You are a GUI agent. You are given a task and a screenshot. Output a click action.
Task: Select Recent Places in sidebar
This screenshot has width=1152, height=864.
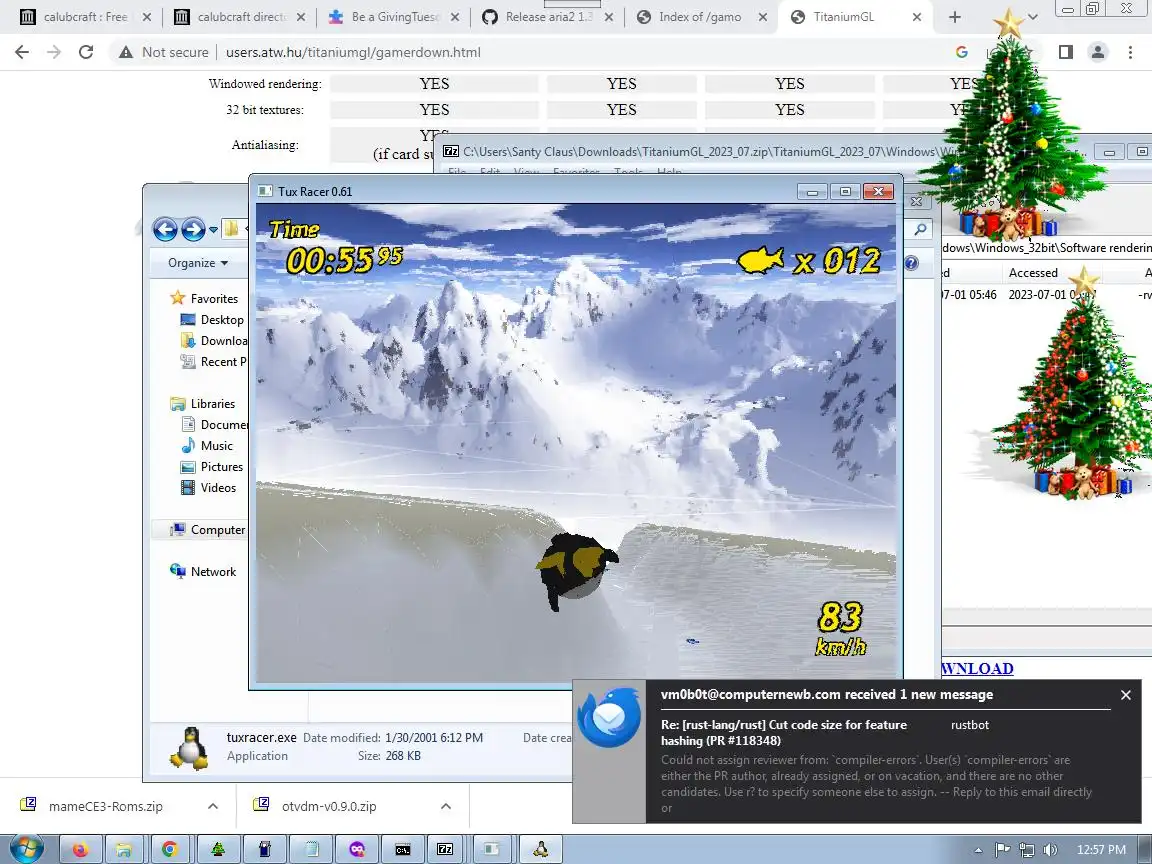214,361
